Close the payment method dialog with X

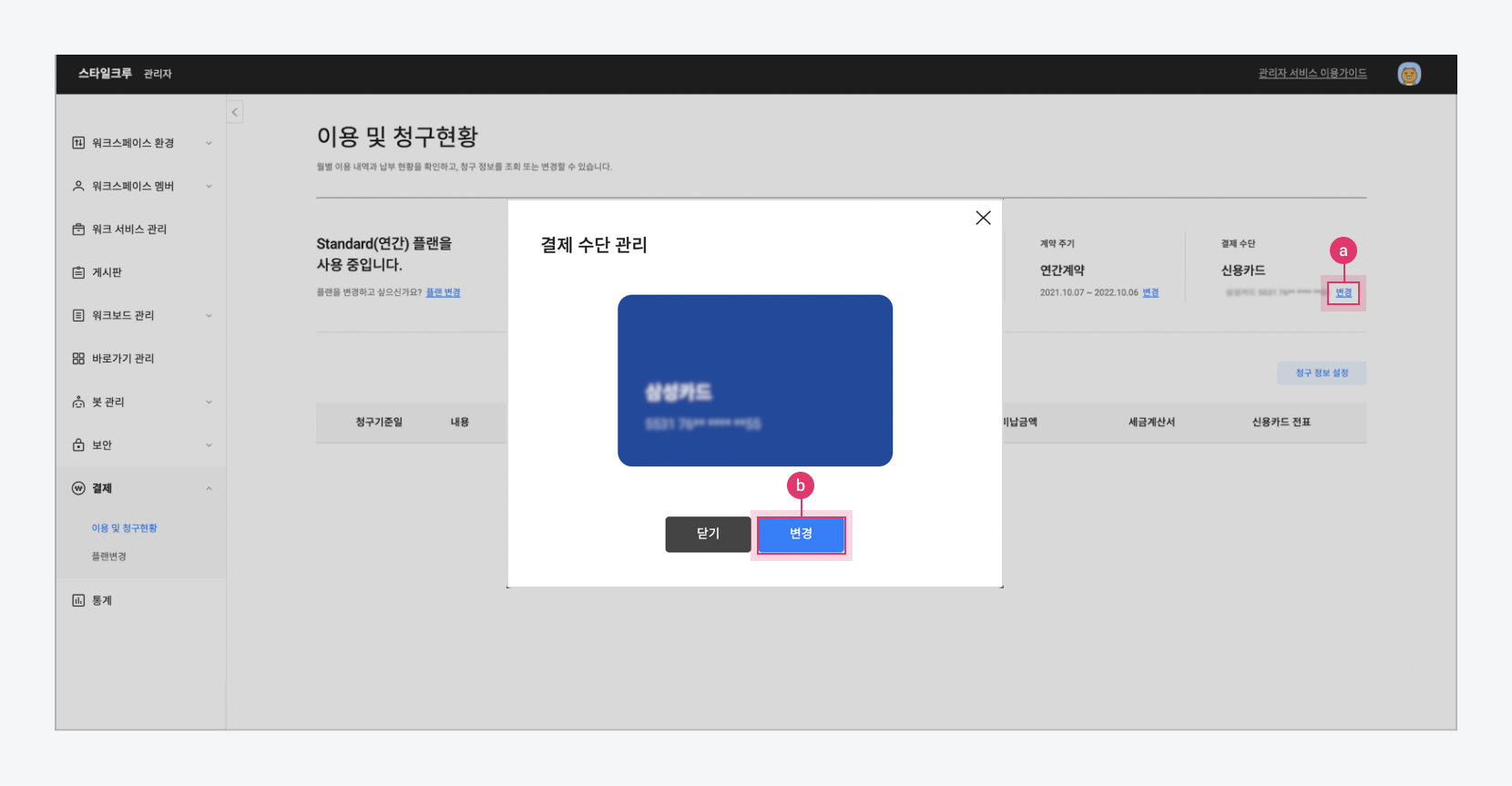(x=983, y=218)
